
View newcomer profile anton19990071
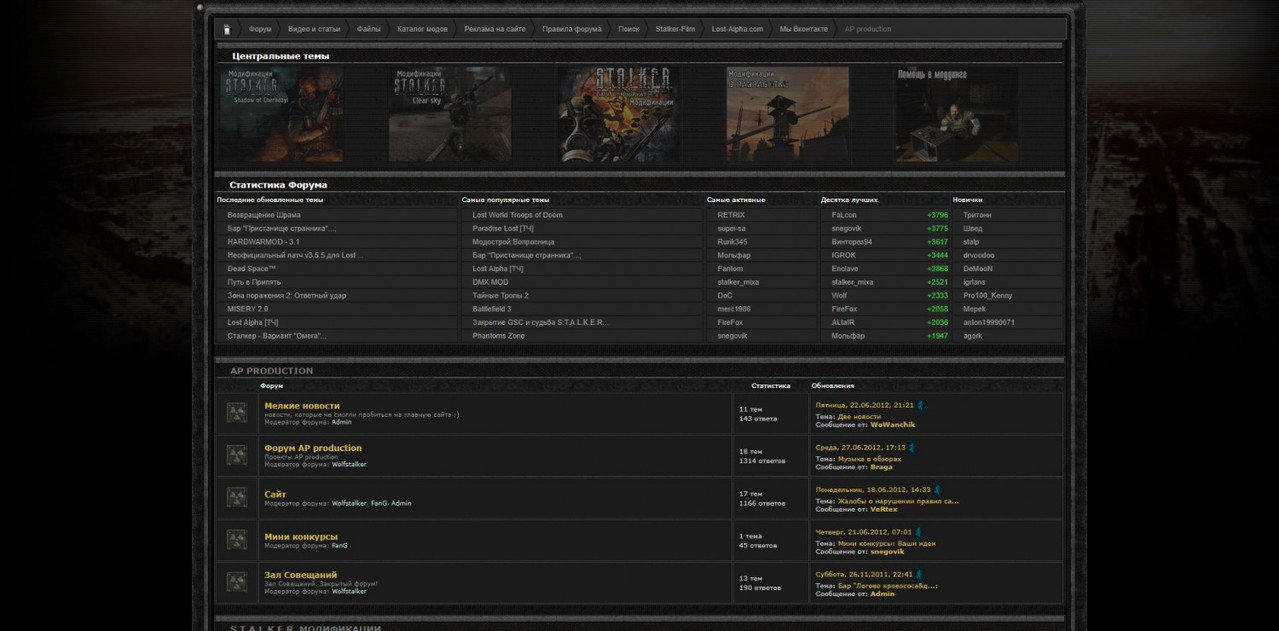[989, 322]
